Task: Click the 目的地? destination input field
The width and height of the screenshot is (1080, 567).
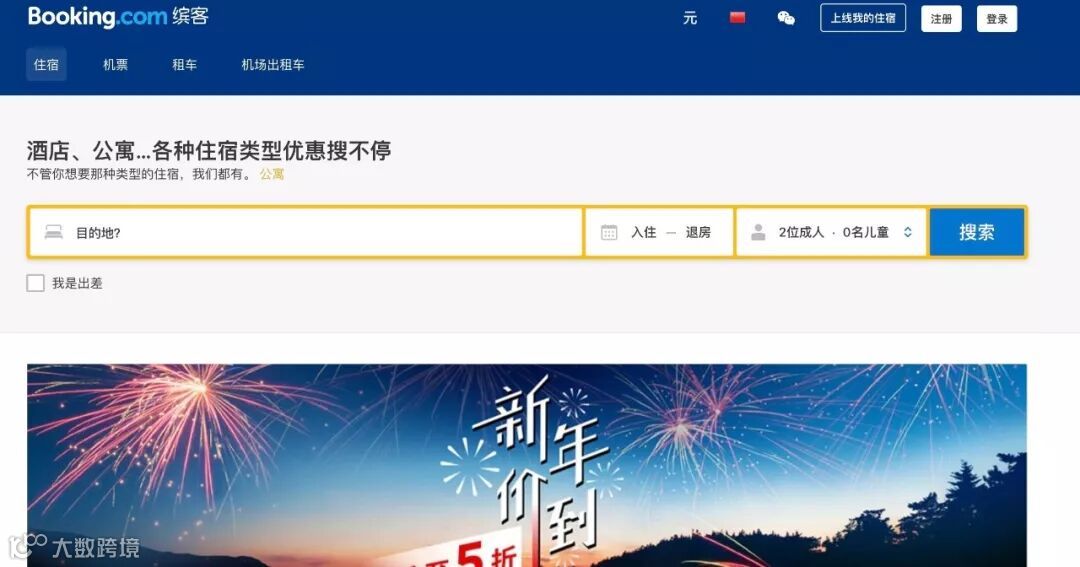Action: click(306, 232)
